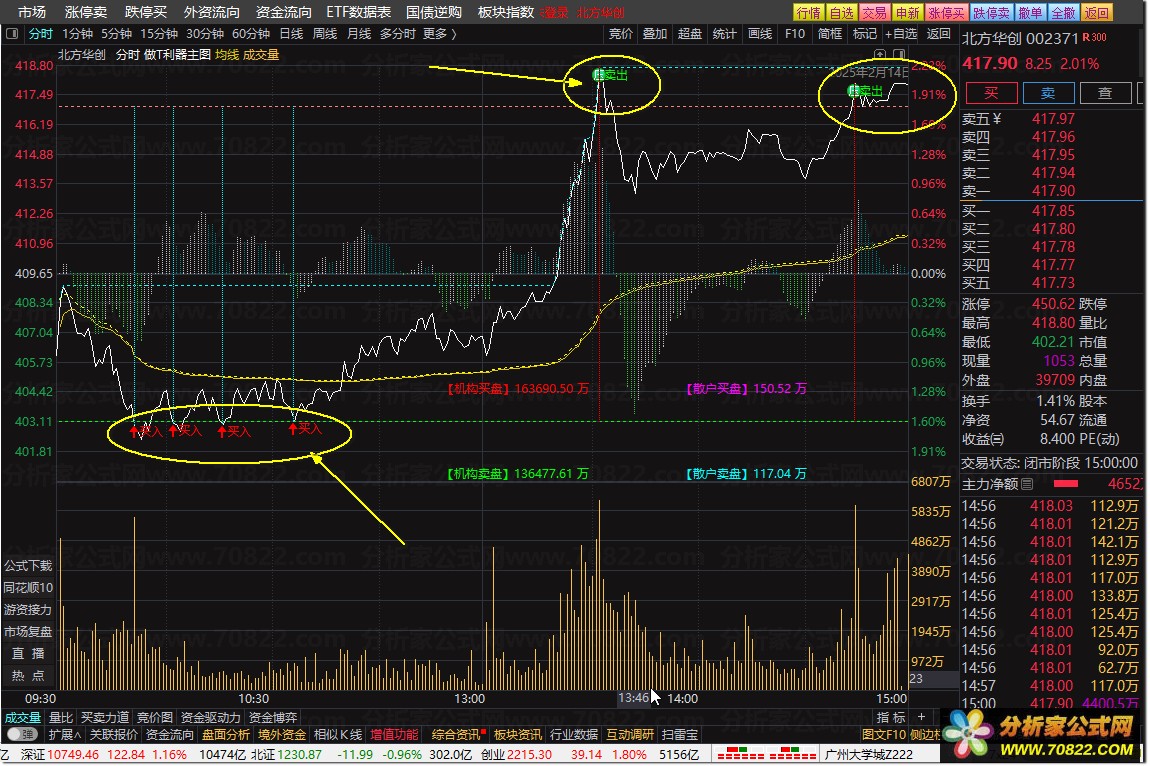Click the yellow 返回 button at top right
Screen dimensions: 1150x766
click(x=1096, y=12)
